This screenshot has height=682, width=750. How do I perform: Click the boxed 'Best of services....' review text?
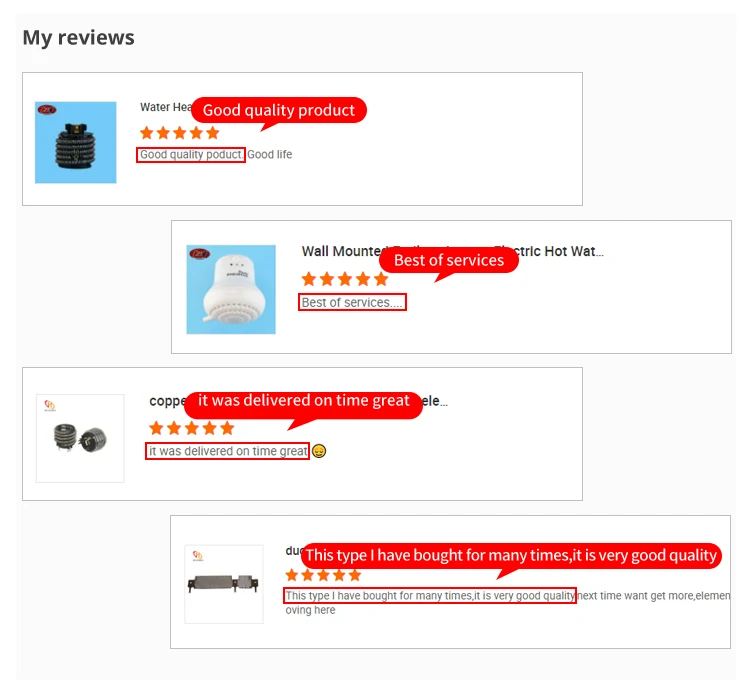(353, 302)
